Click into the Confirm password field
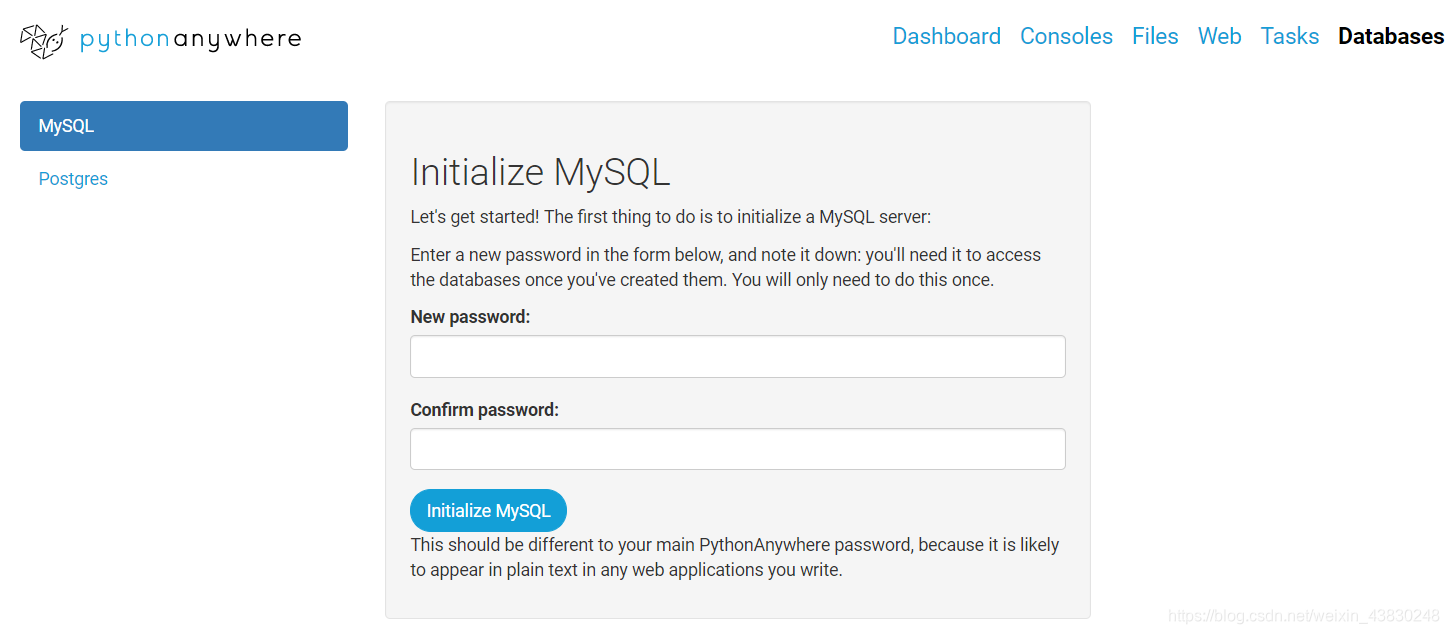 (x=737, y=449)
